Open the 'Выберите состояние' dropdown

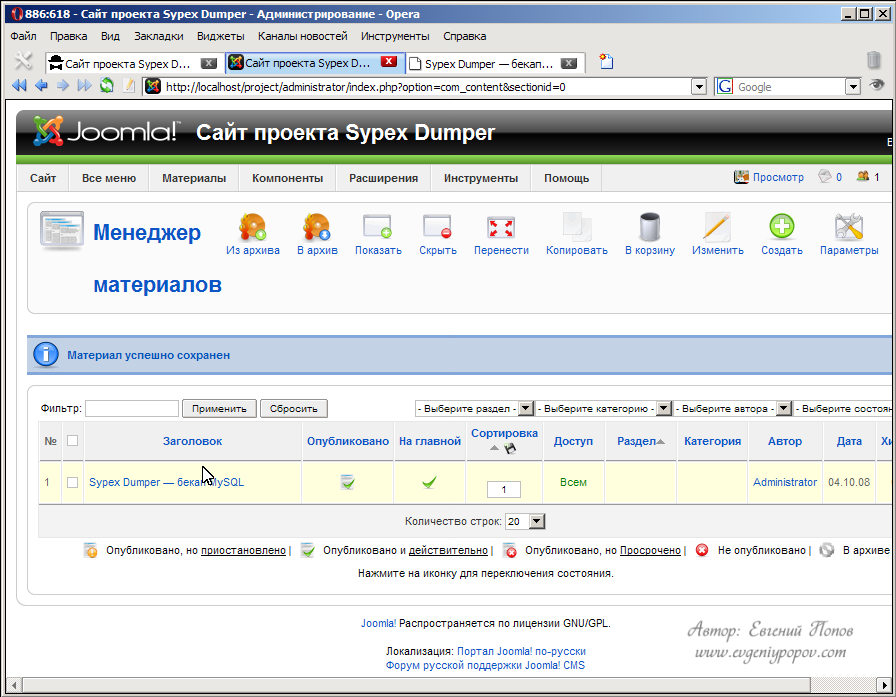click(843, 408)
